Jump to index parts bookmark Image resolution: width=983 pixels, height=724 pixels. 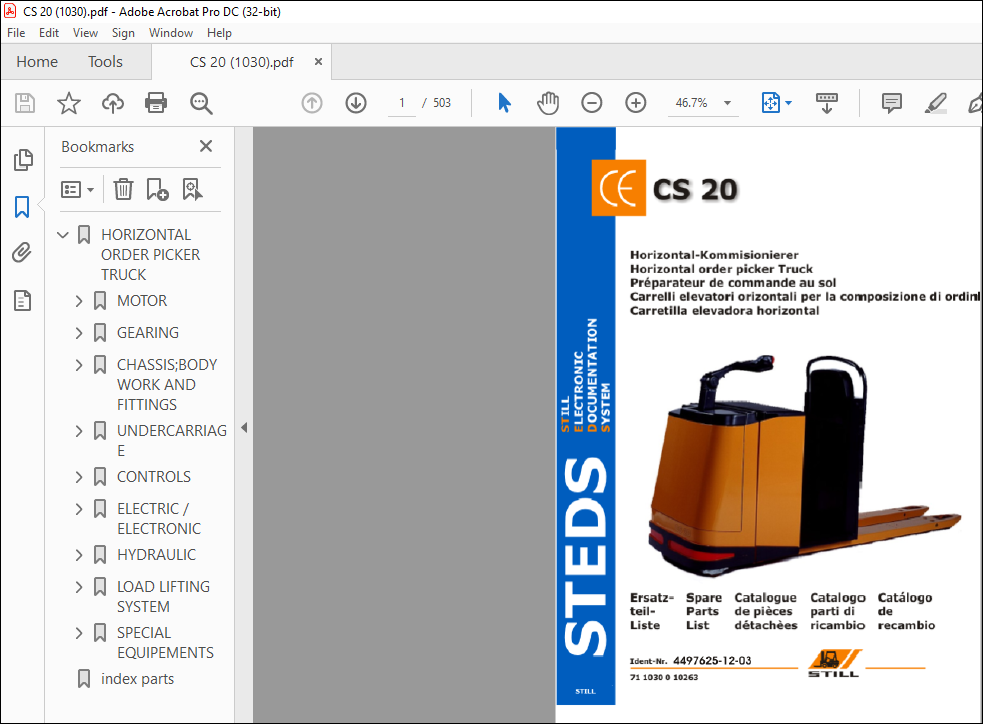[x=137, y=679]
